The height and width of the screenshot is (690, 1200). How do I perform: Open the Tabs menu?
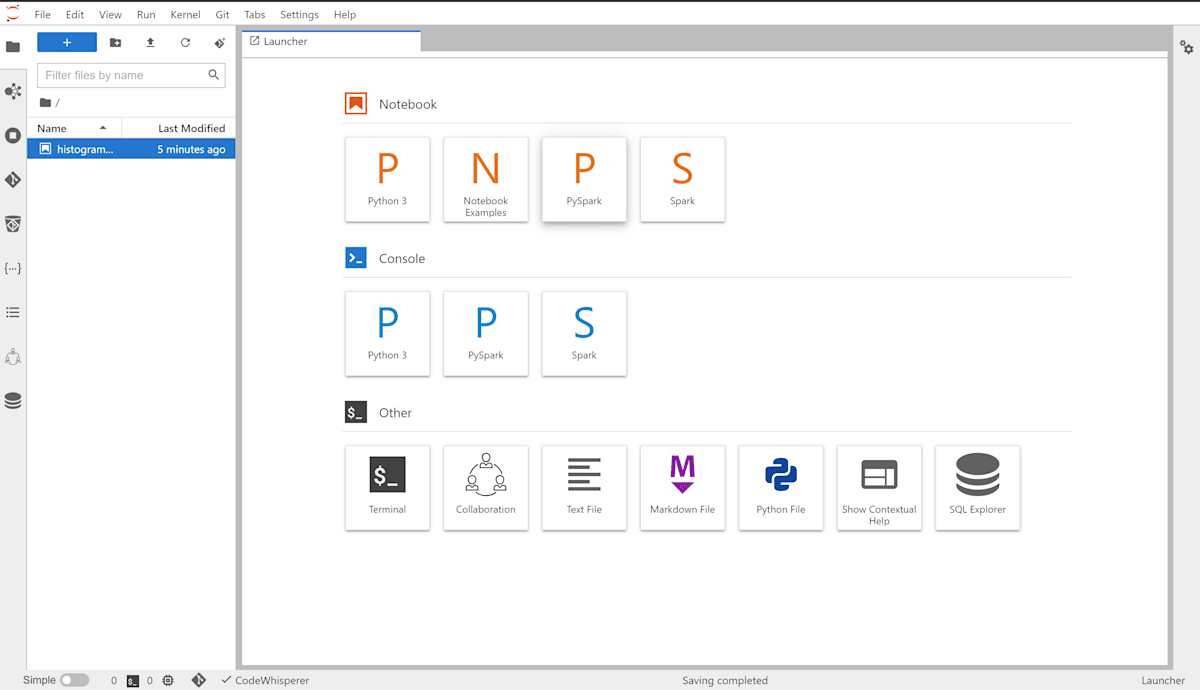coord(255,15)
